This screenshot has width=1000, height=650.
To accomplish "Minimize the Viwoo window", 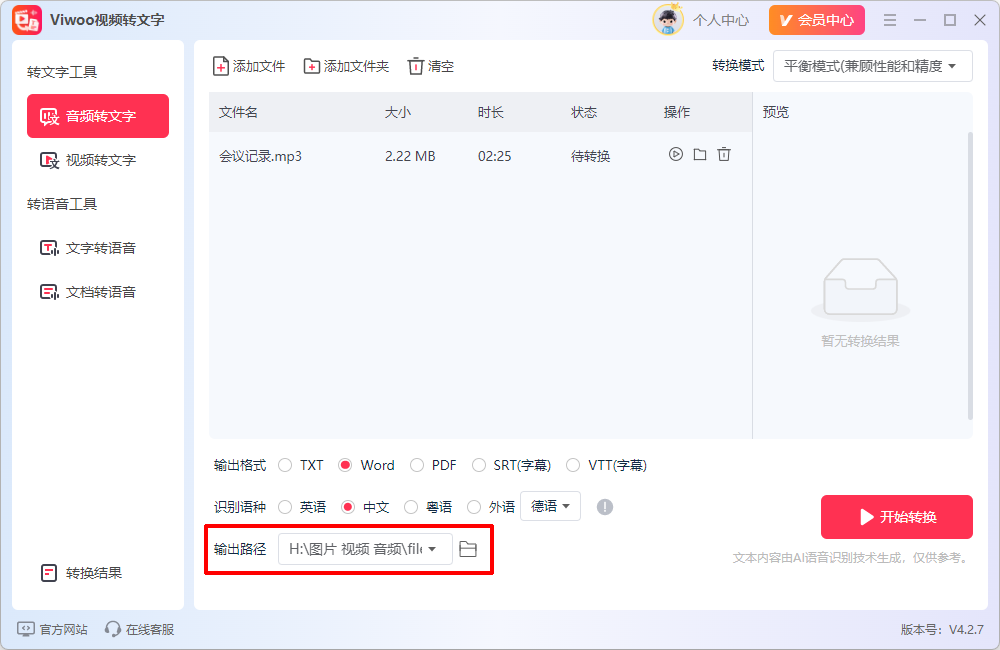I will pyautogui.click(x=920, y=20).
